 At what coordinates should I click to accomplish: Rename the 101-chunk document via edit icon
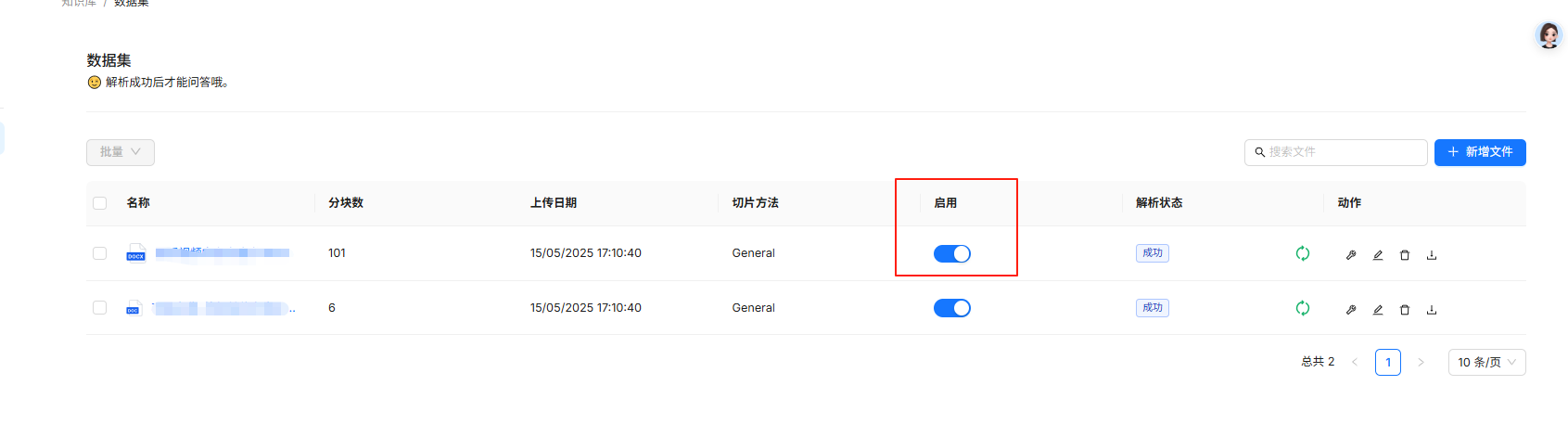coord(1378,254)
